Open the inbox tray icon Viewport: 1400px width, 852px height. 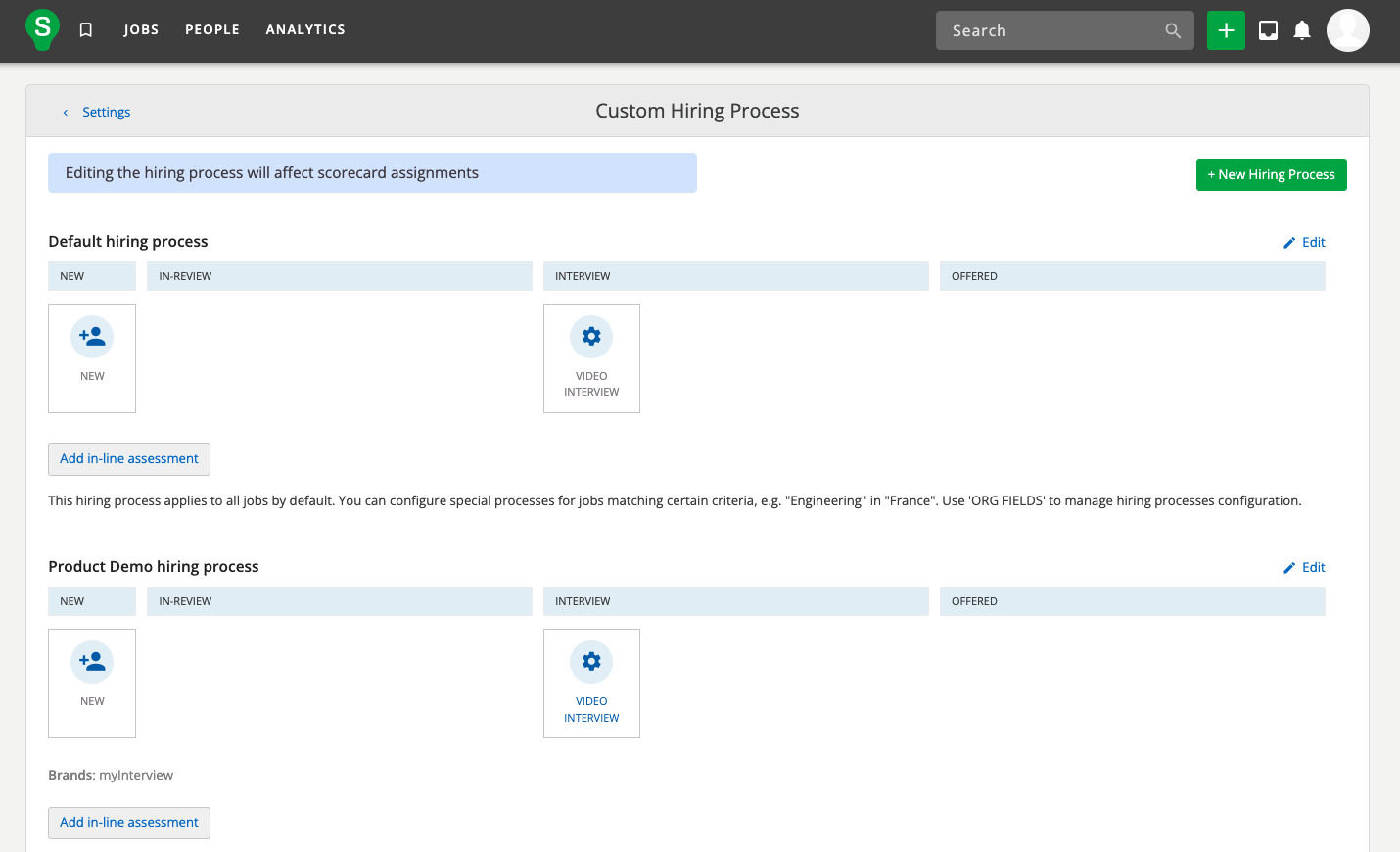[x=1268, y=30]
